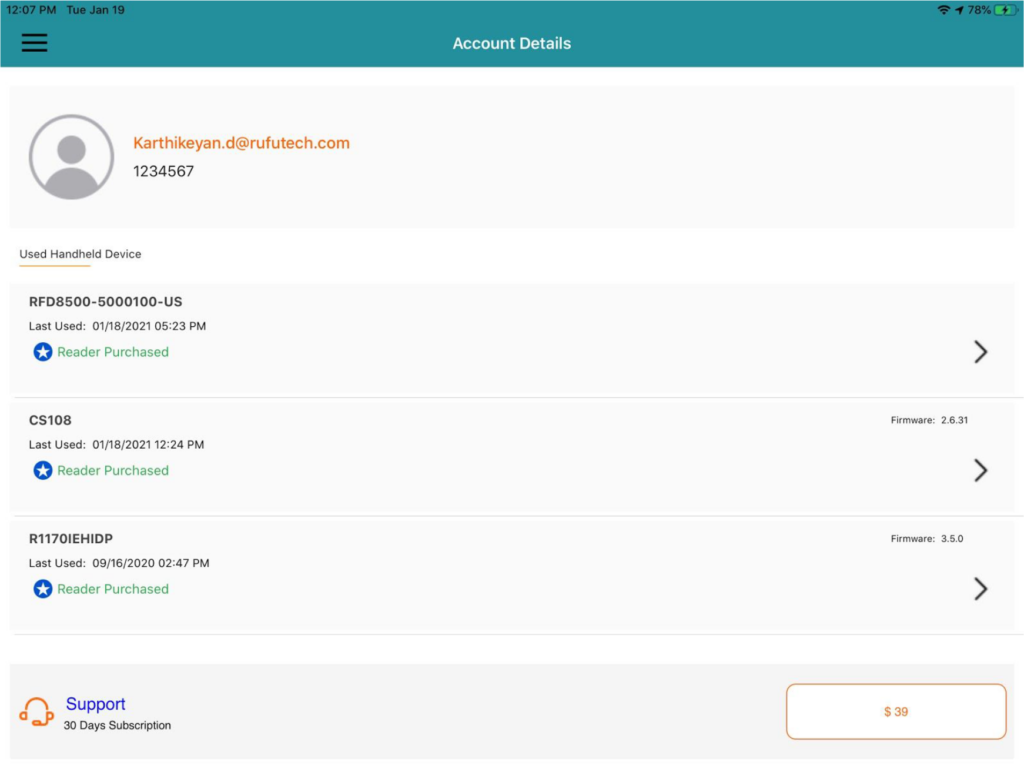Click the Account Details title
This screenshot has width=1024, height=769.
[x=511, y=43]
